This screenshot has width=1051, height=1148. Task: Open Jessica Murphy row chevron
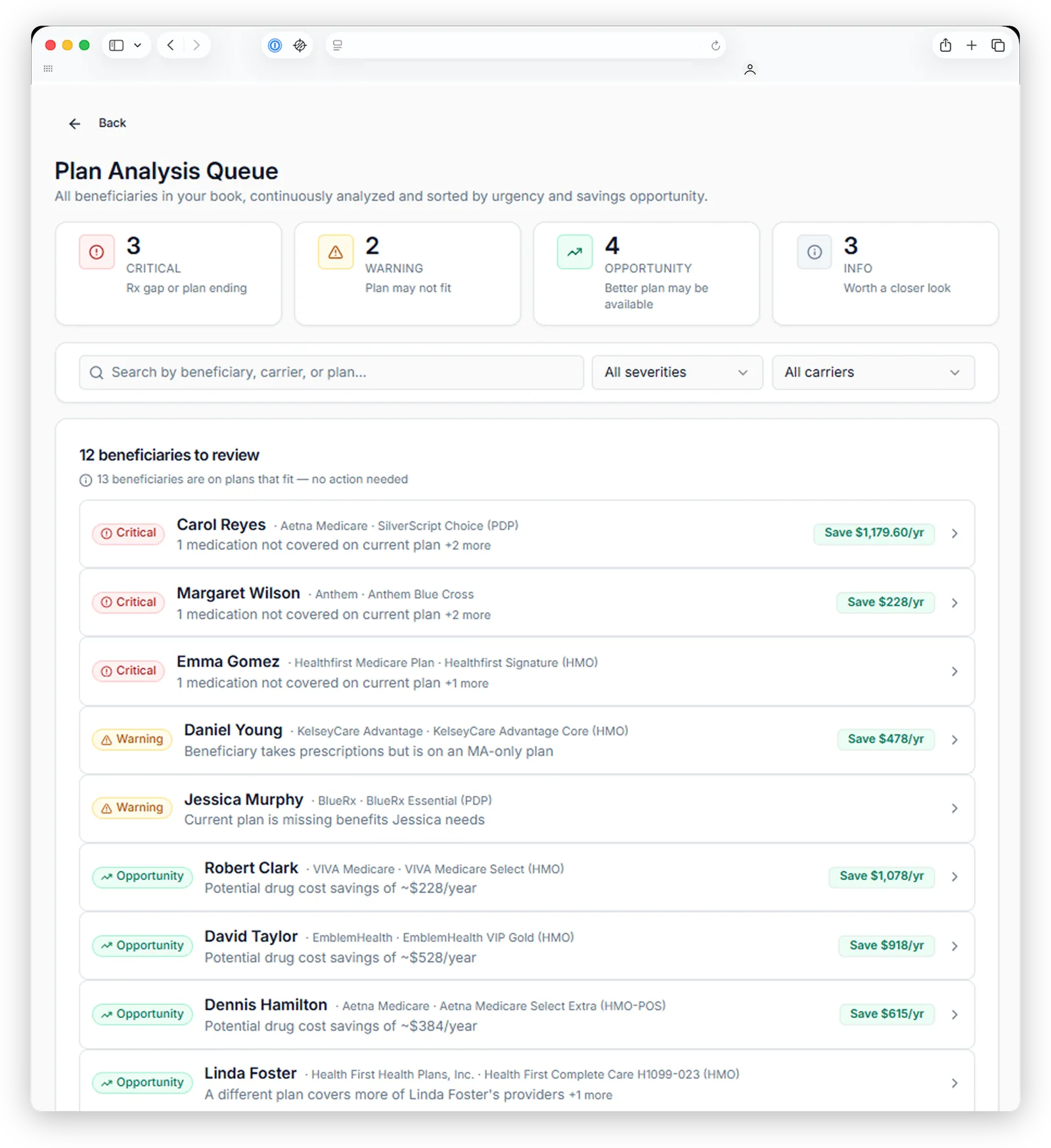click(954, 808)
